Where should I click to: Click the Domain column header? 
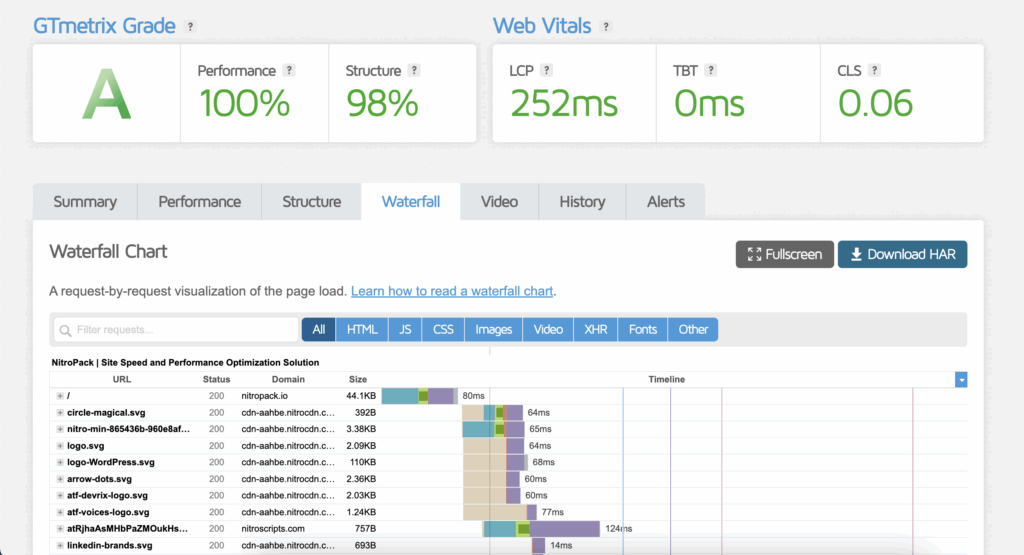(x=288, y=379)
